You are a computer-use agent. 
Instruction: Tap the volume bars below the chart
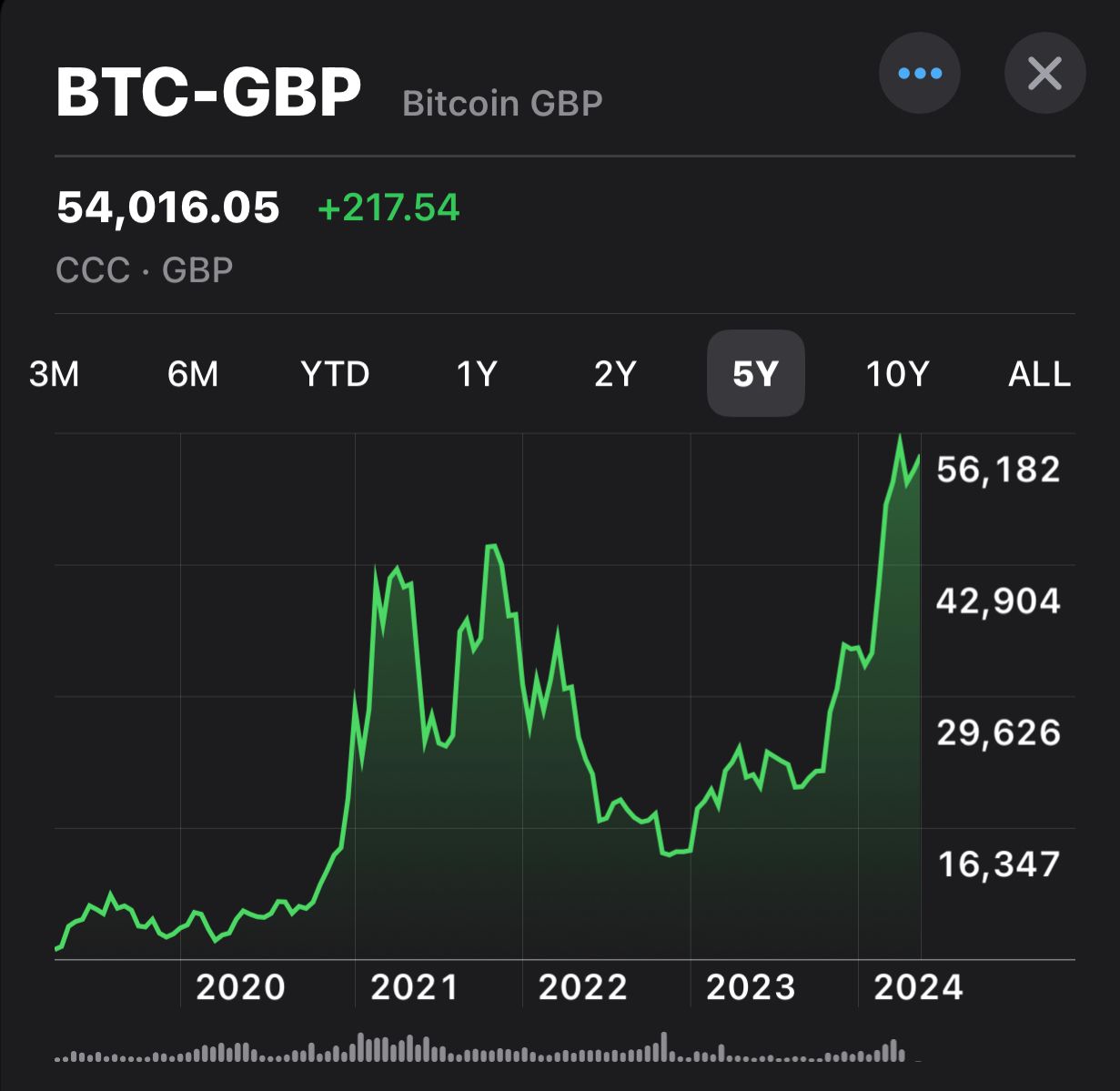coord(482,1047)
